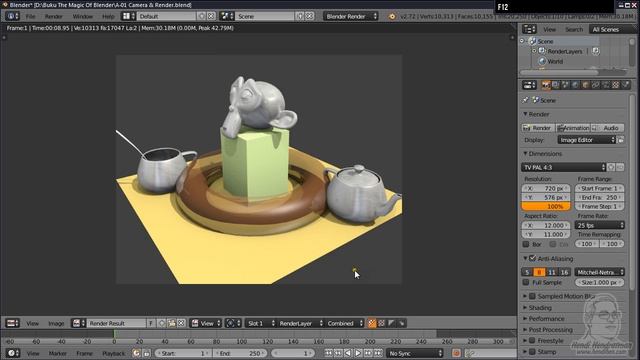Open the RenderLayer dropdown in image header

pos(300,323)
